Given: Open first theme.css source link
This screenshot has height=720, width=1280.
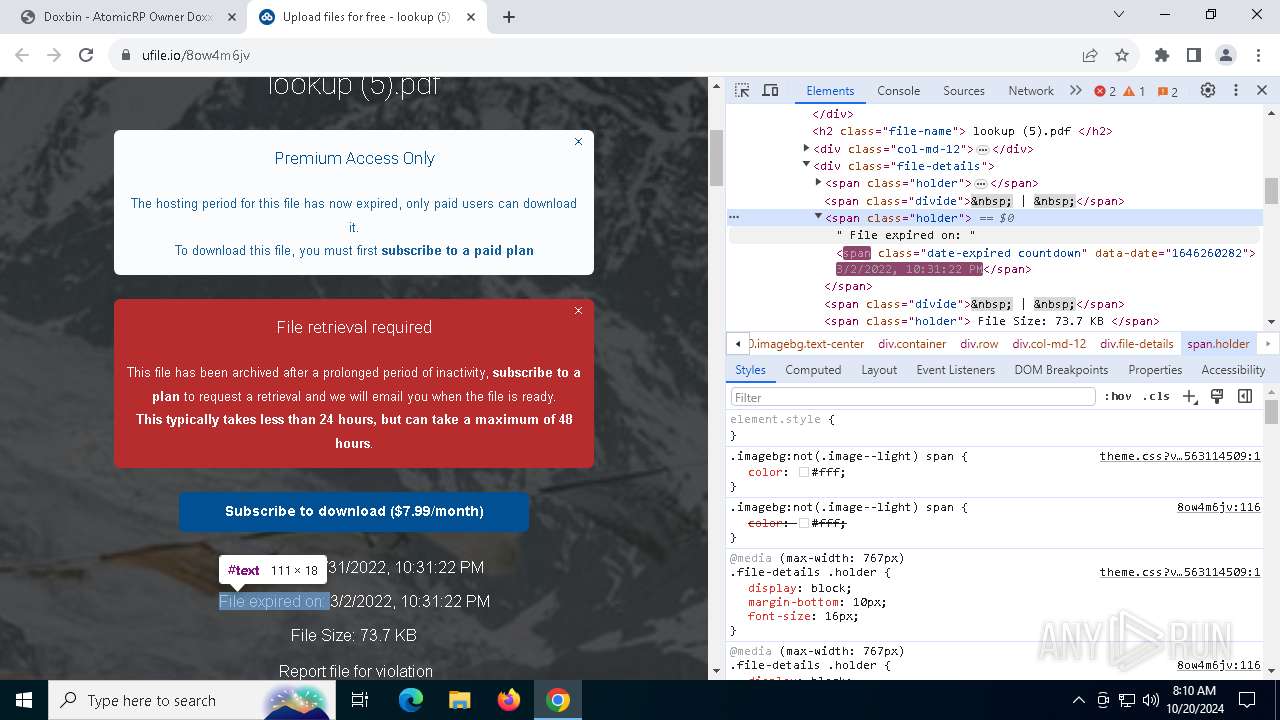Looking at the screenshot, I should tap(1180, 456).
